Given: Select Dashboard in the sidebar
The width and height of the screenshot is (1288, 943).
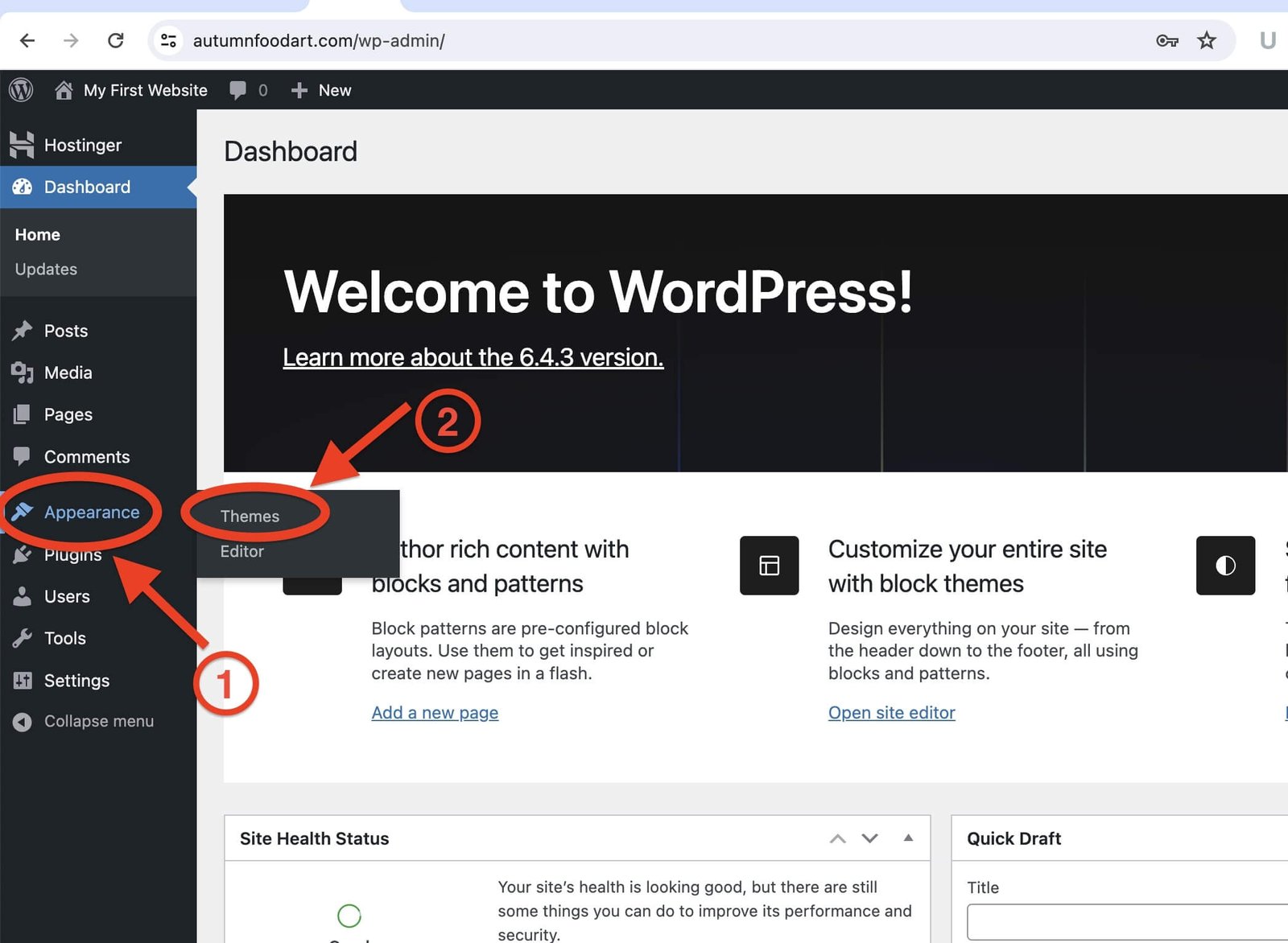Looking at the screenshot, I should click(x=87, y=187).
